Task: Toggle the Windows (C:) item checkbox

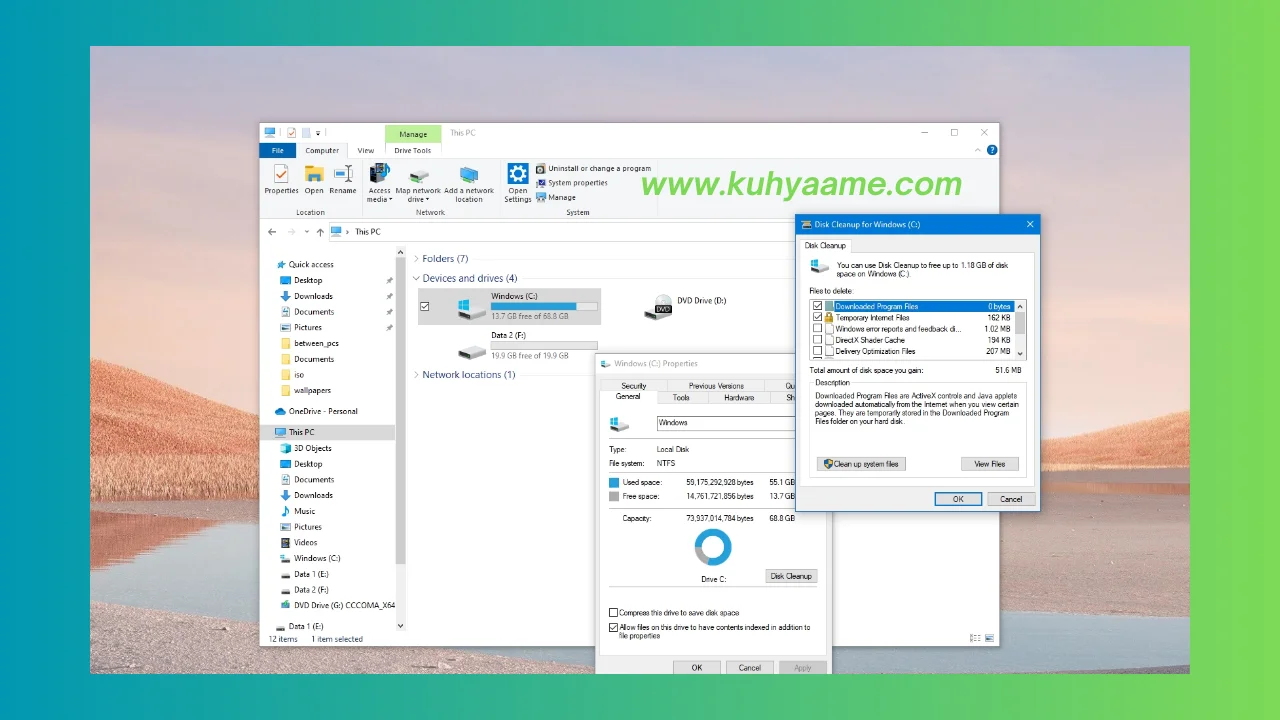Action: coord(425,306)
